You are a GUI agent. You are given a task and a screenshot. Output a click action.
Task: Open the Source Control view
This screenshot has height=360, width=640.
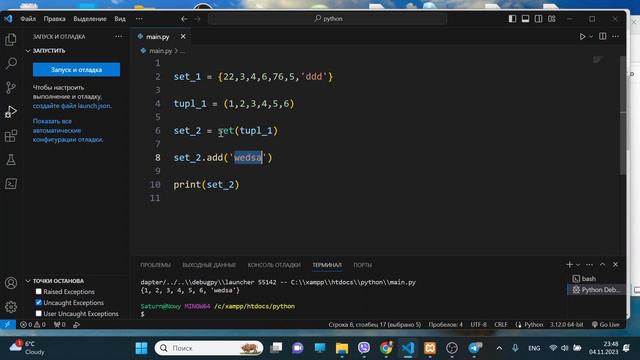tap(11, 87)
